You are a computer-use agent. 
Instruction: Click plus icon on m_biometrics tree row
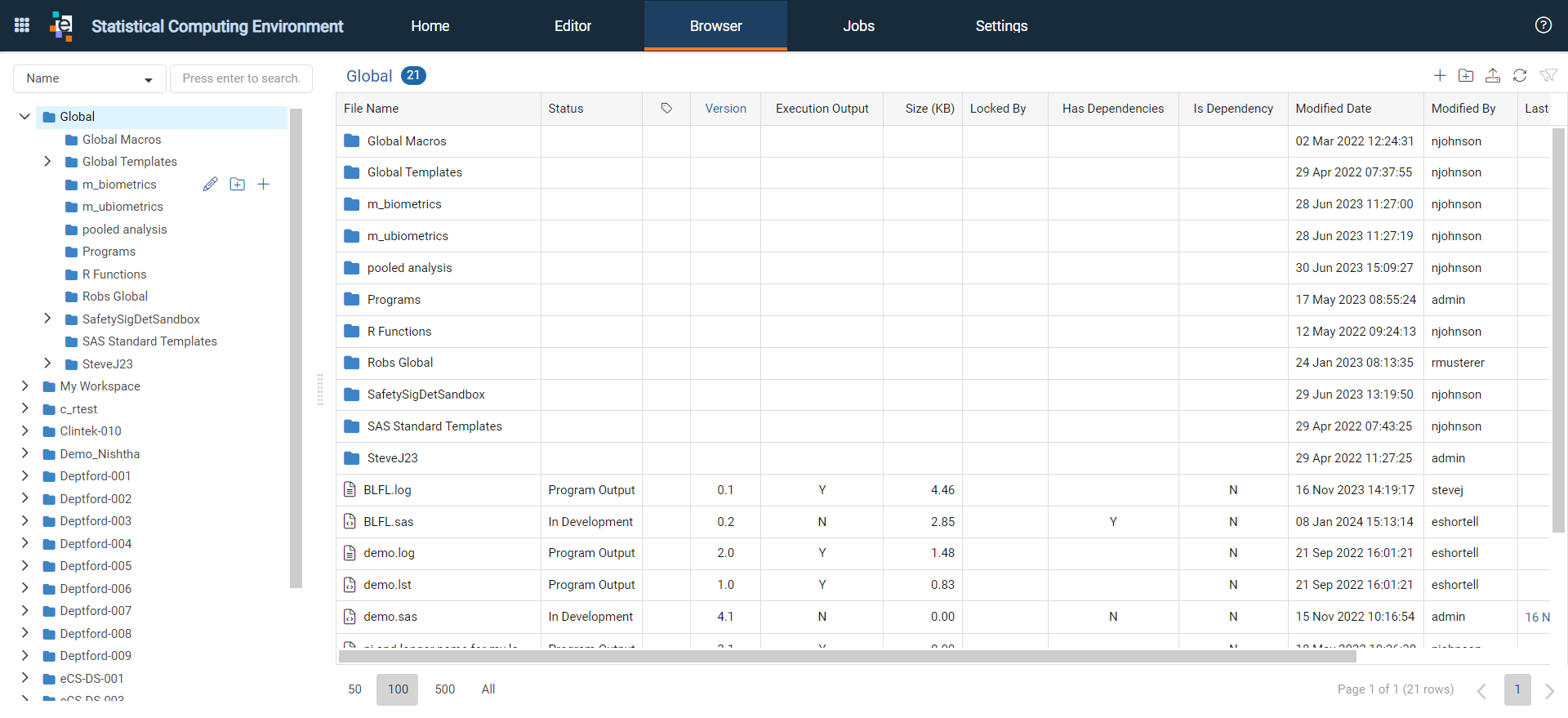[263, 185]
